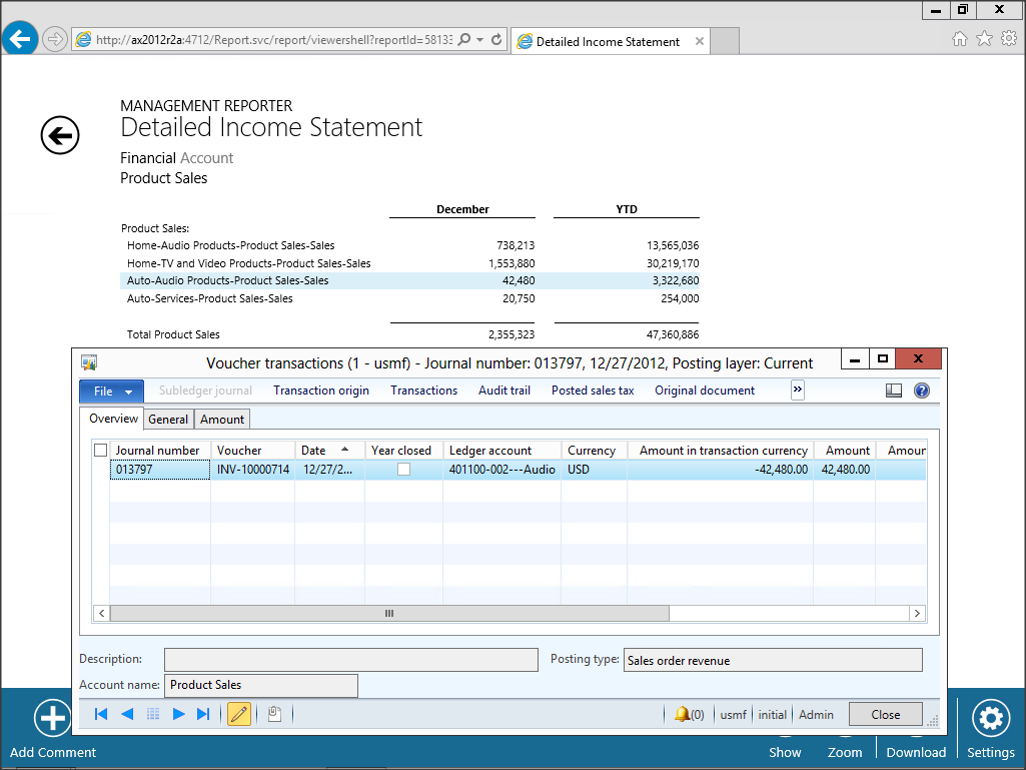Click the Close button in voucher window
This screenshot has height=770, width=1026.
click(885, 714)
